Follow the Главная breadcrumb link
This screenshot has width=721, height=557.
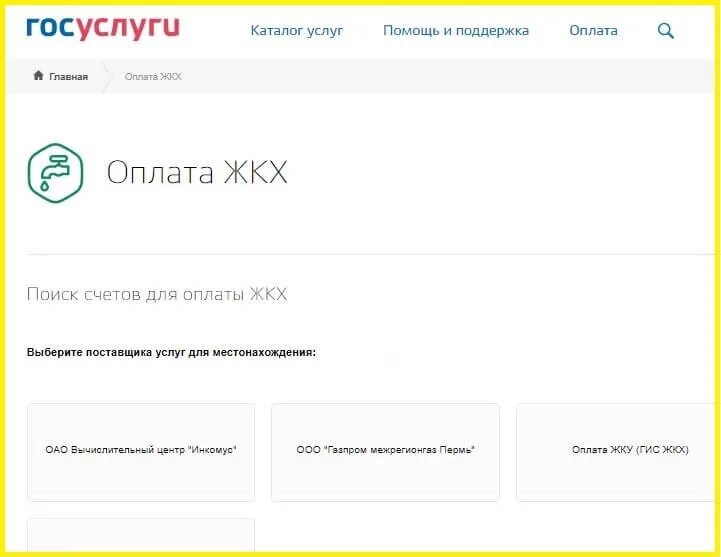69,77
